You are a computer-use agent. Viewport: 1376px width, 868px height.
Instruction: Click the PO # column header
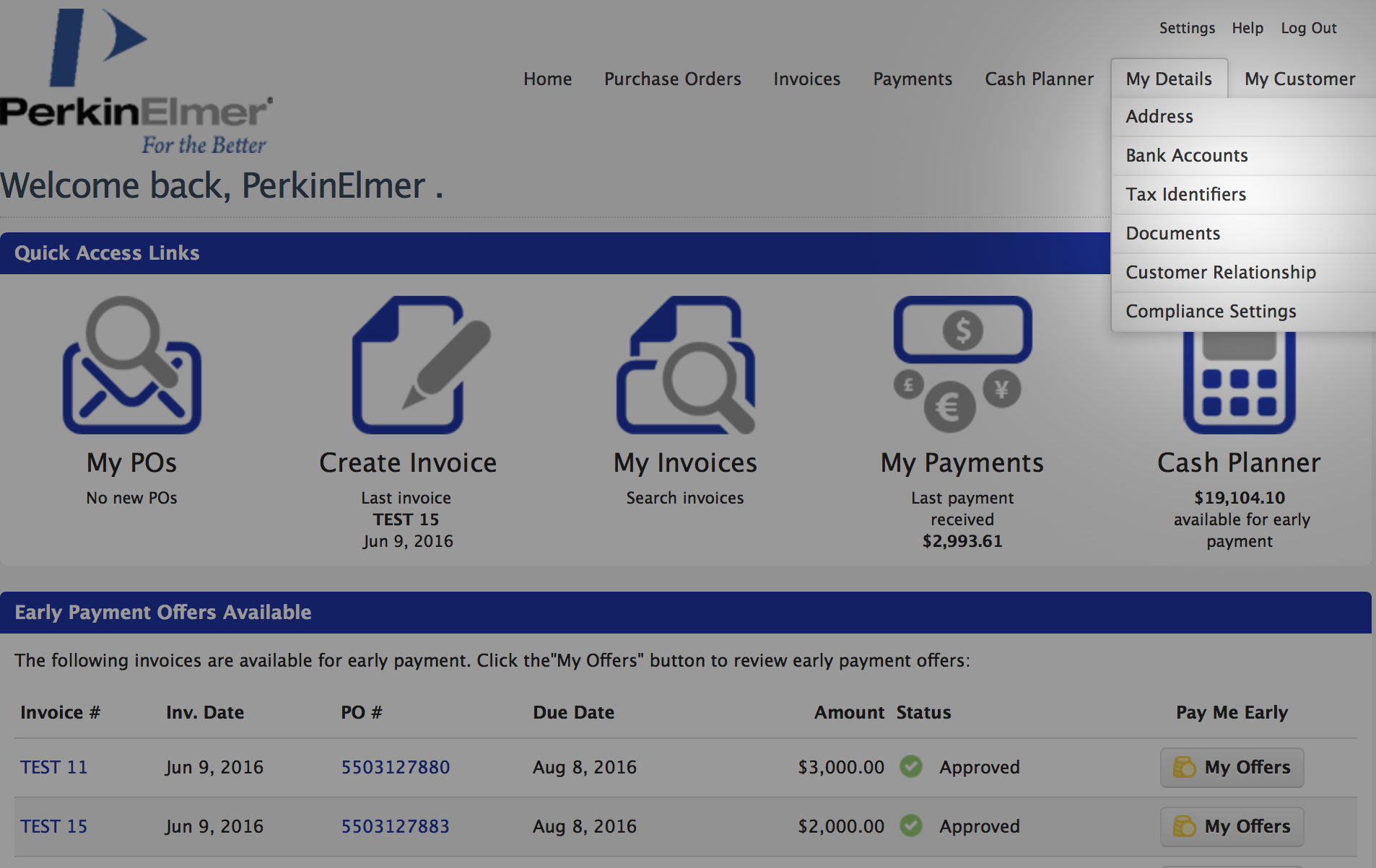[362, 712]
